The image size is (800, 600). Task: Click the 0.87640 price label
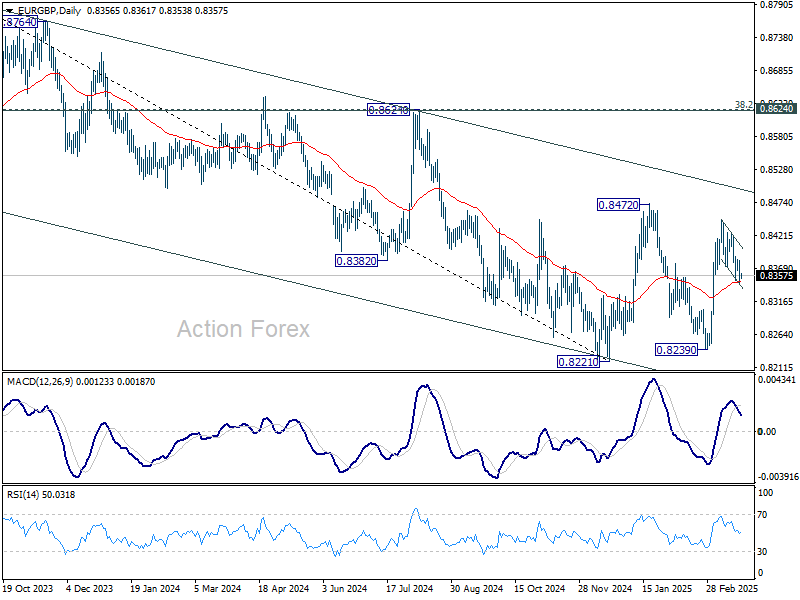click(x=20, y=22)
